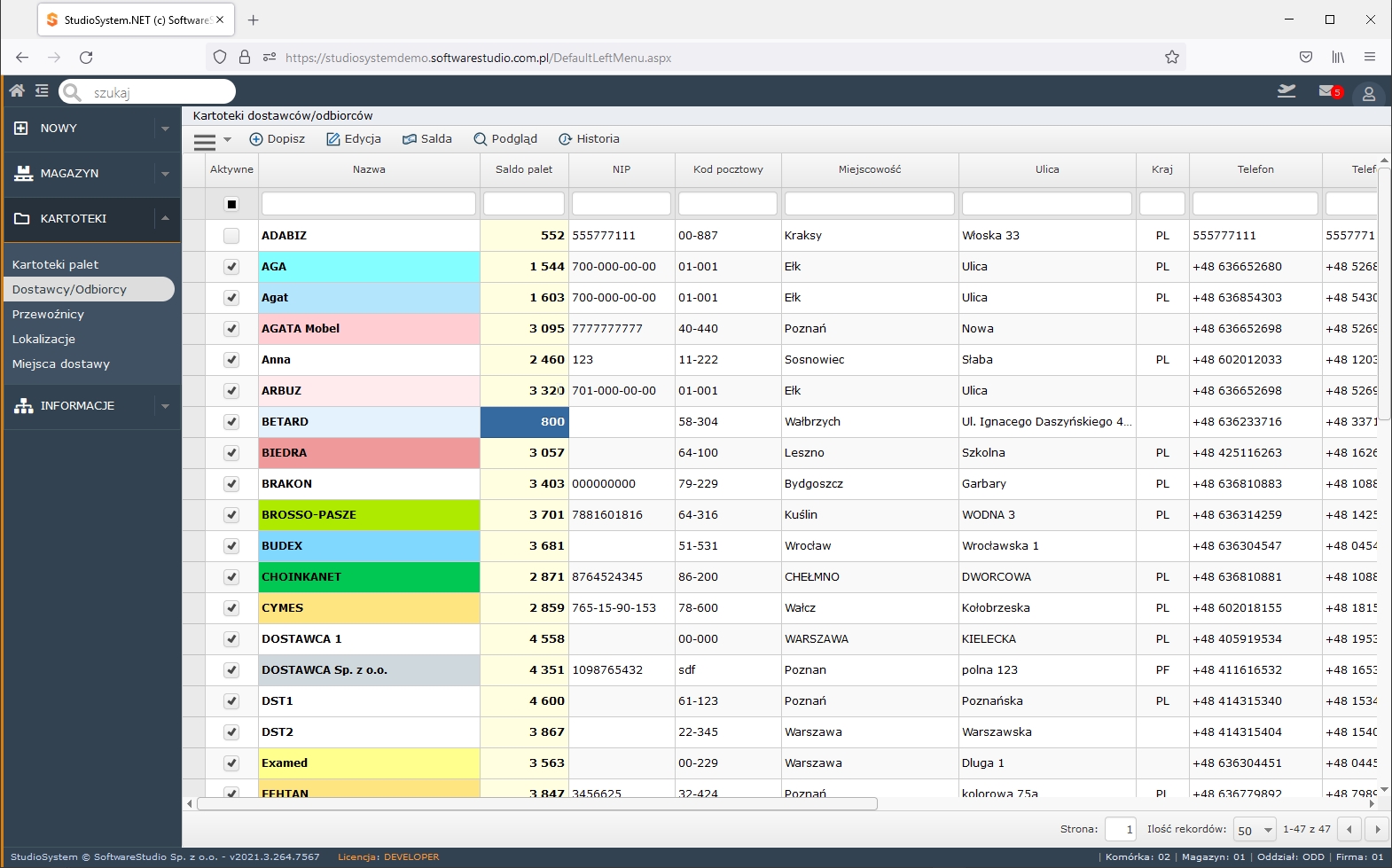Go to next page of records
1392x868 pixels.
(x=1377, y=830)
